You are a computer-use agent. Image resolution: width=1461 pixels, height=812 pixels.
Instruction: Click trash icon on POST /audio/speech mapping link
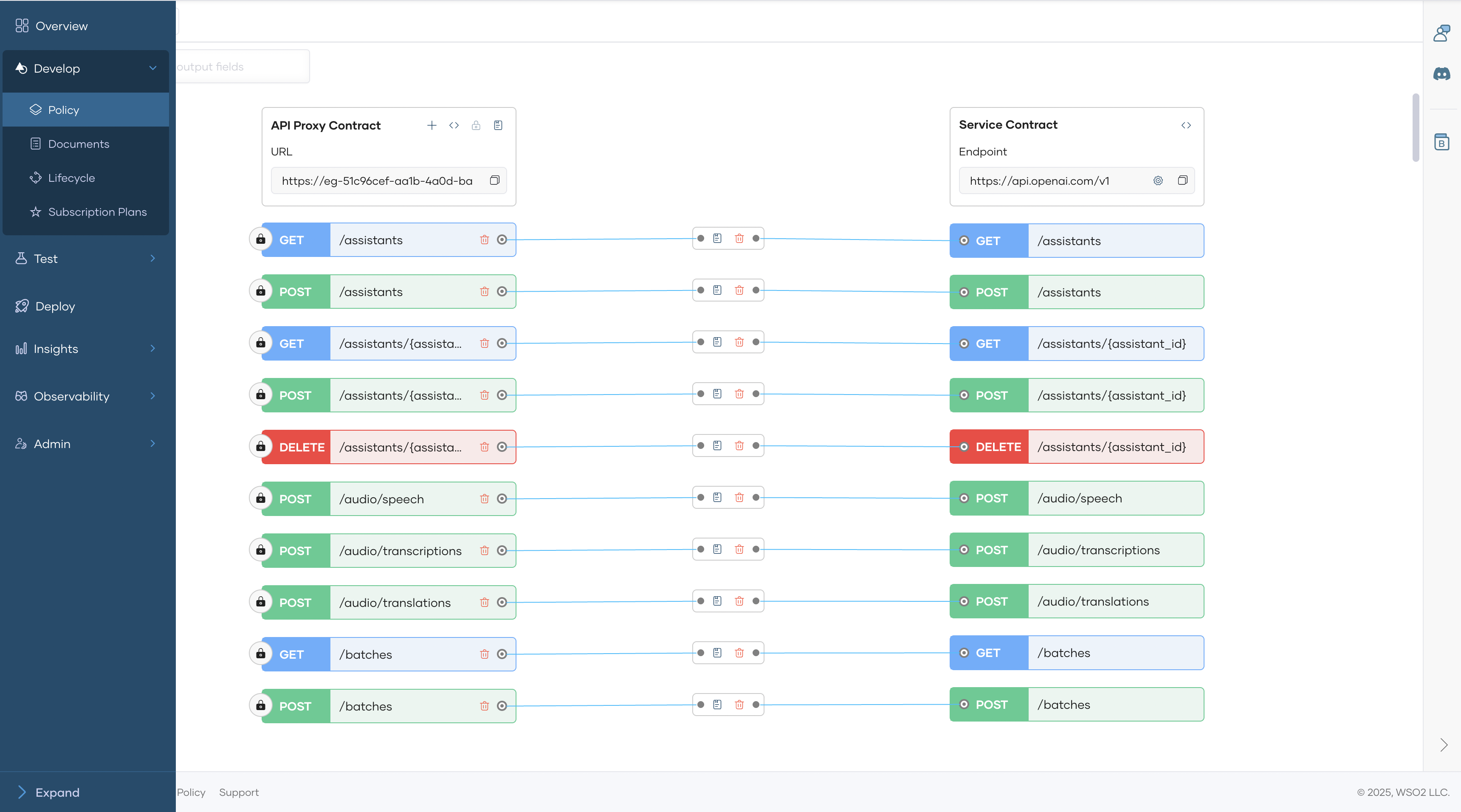coord(739,497)
